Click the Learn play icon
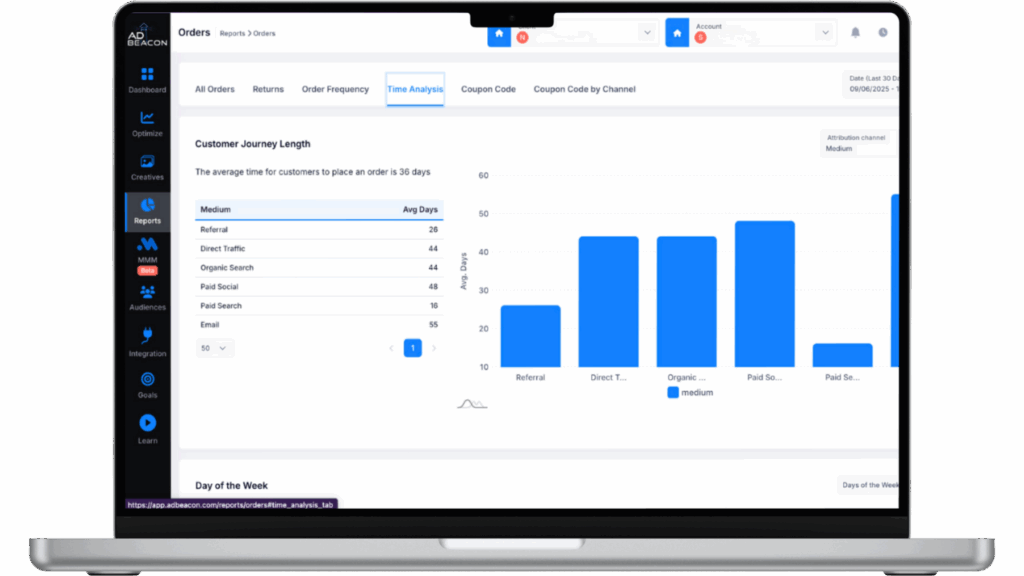 [147, 423]
